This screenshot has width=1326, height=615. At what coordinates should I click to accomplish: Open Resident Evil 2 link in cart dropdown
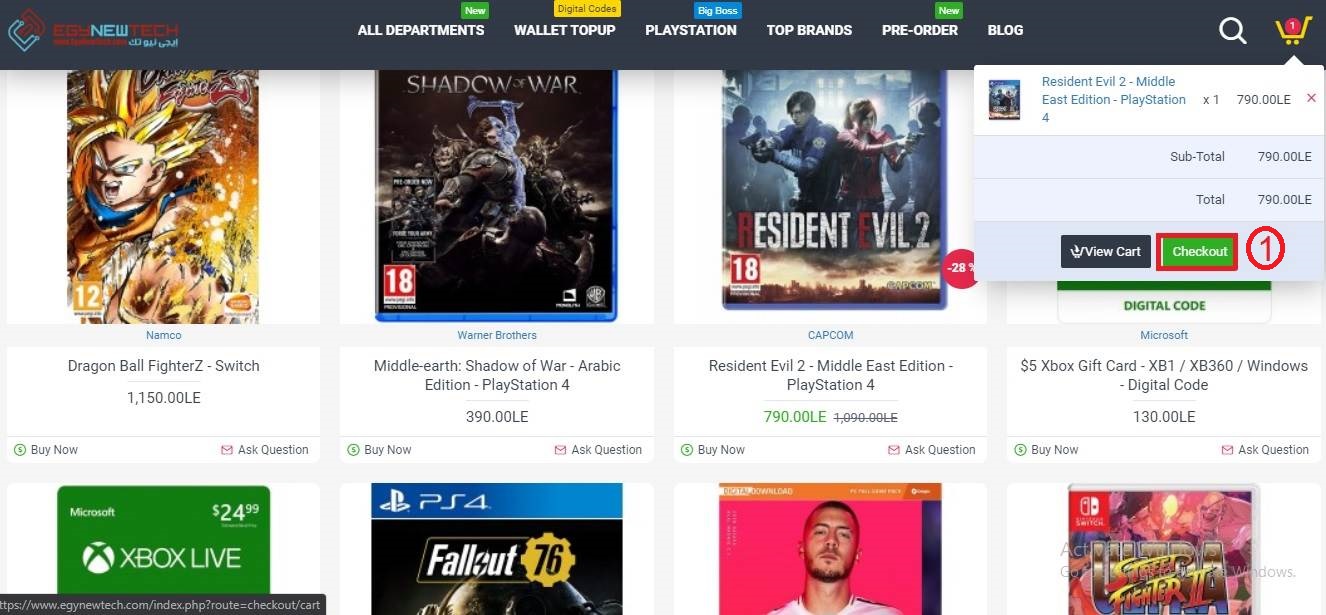pyautogui.click(x=1114, y=99)
